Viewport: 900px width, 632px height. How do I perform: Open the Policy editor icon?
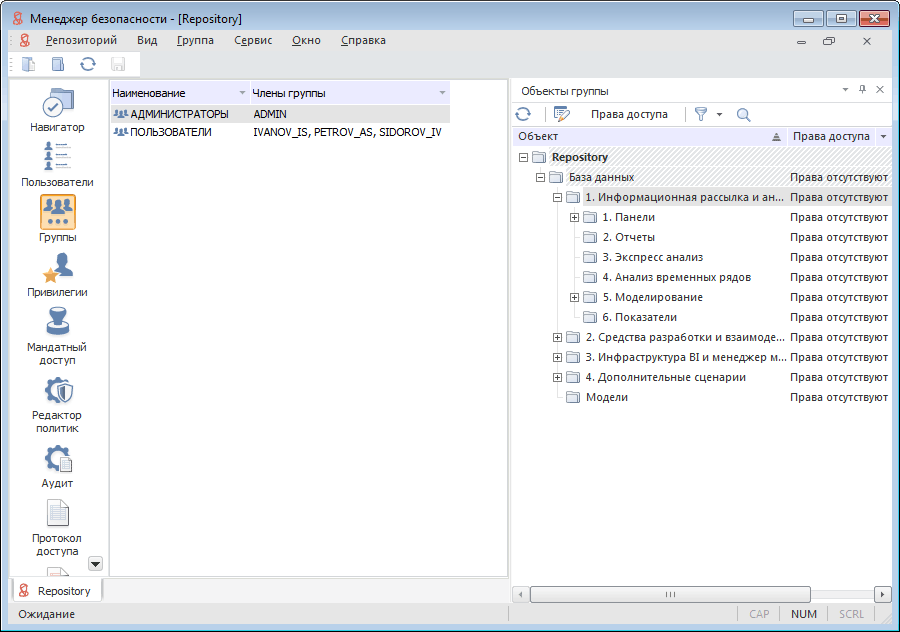[57, 391]
